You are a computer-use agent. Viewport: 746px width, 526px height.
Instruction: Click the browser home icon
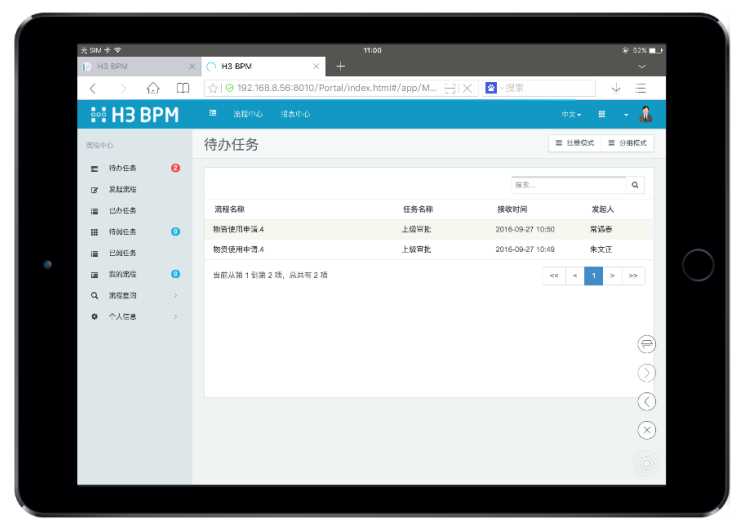153,88
